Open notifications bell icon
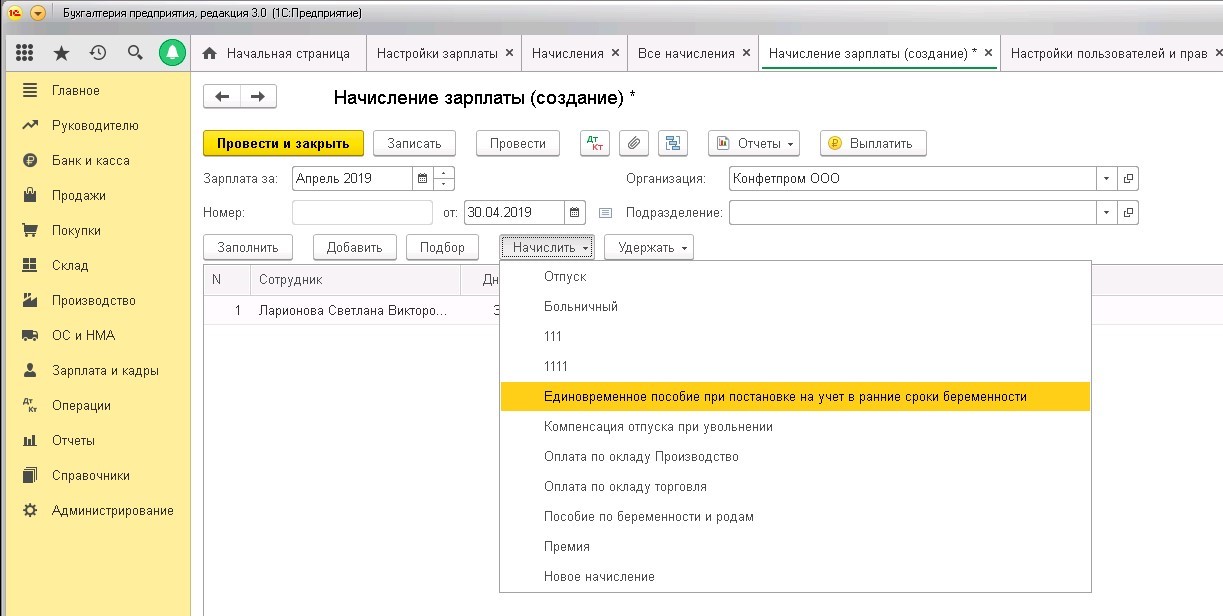Viewport: 1223px width, 616px height. click(172, 53)
